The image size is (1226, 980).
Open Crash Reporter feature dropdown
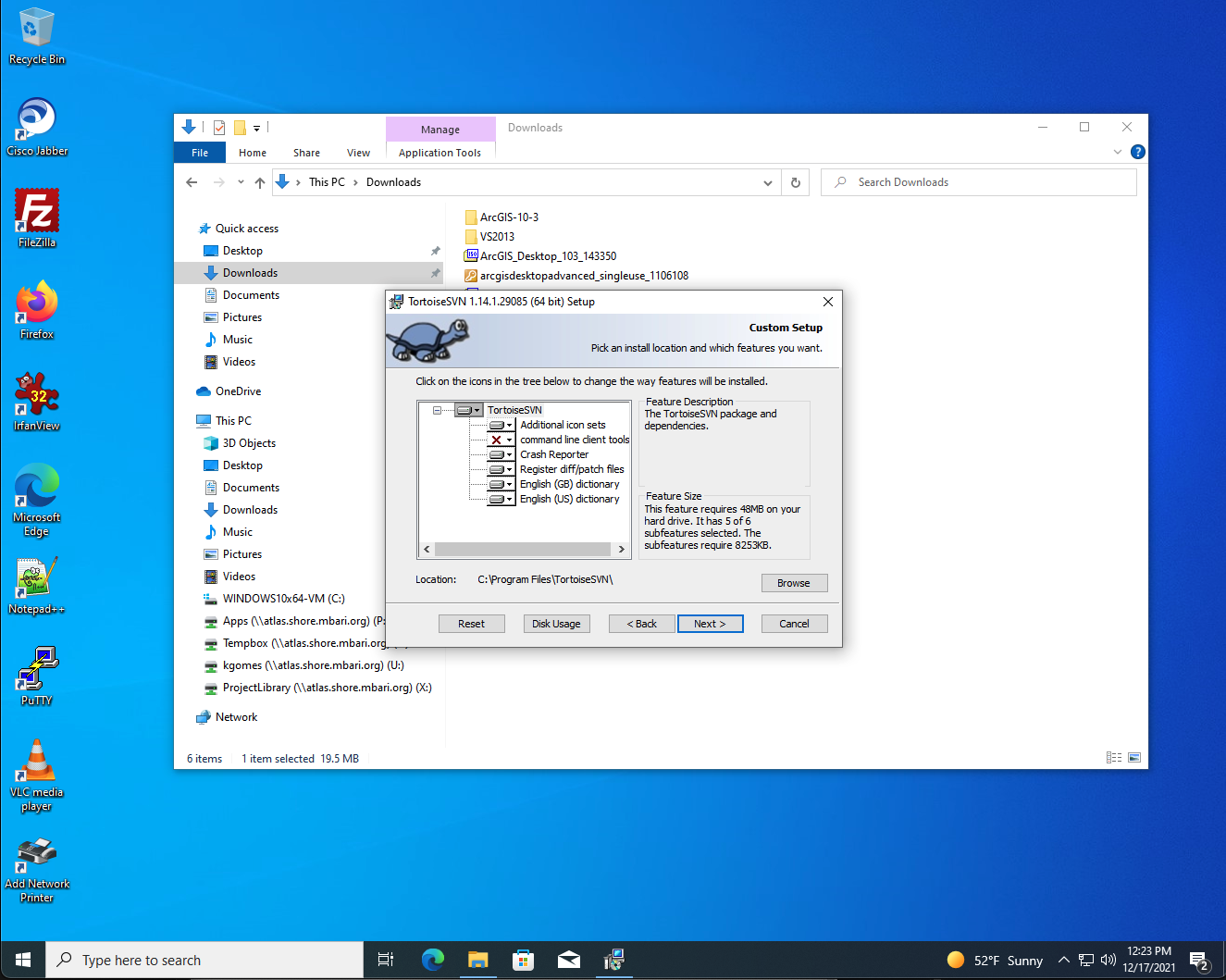pos(502,454)
